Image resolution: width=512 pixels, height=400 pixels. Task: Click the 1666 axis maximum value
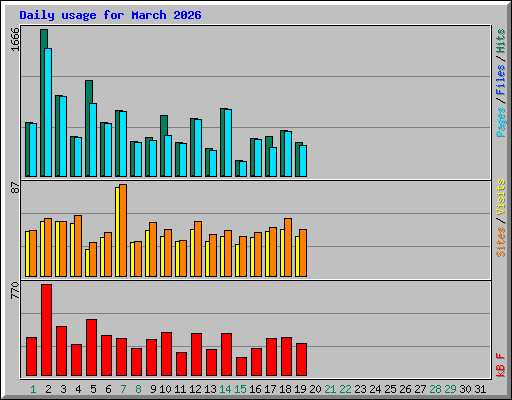click(x=15, y=39)
